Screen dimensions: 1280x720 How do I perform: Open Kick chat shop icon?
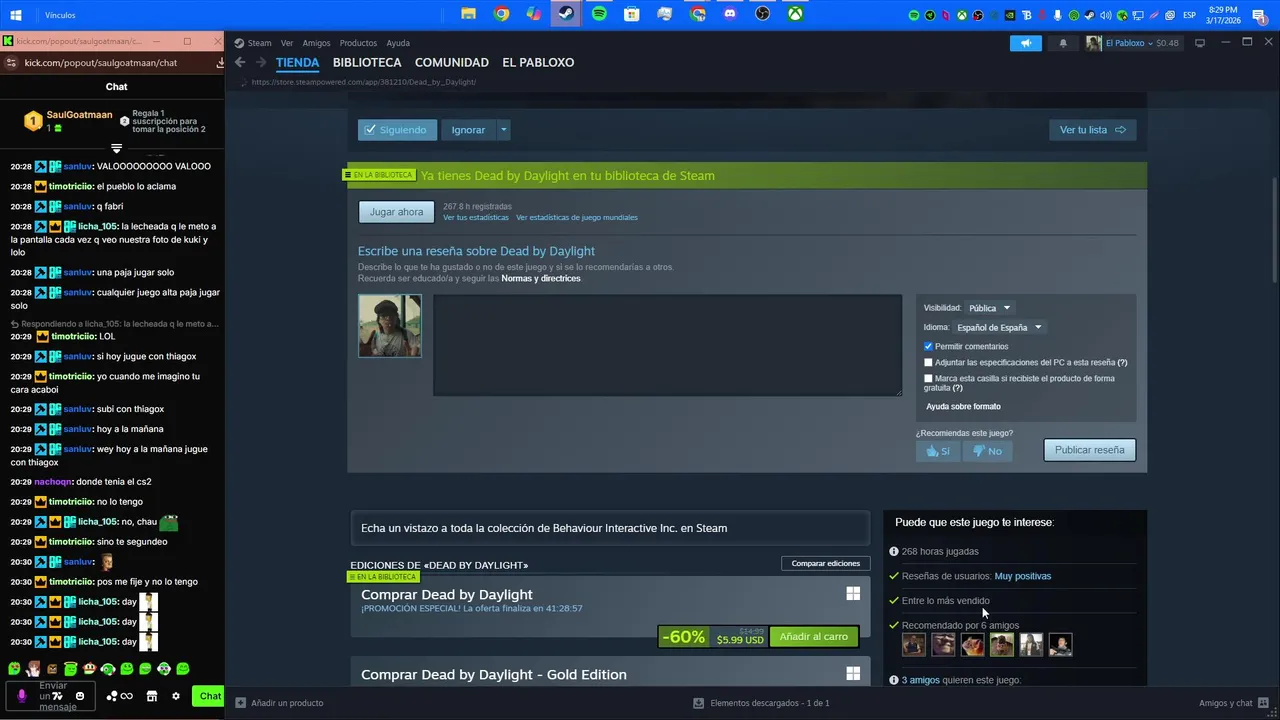pos(152,696)
